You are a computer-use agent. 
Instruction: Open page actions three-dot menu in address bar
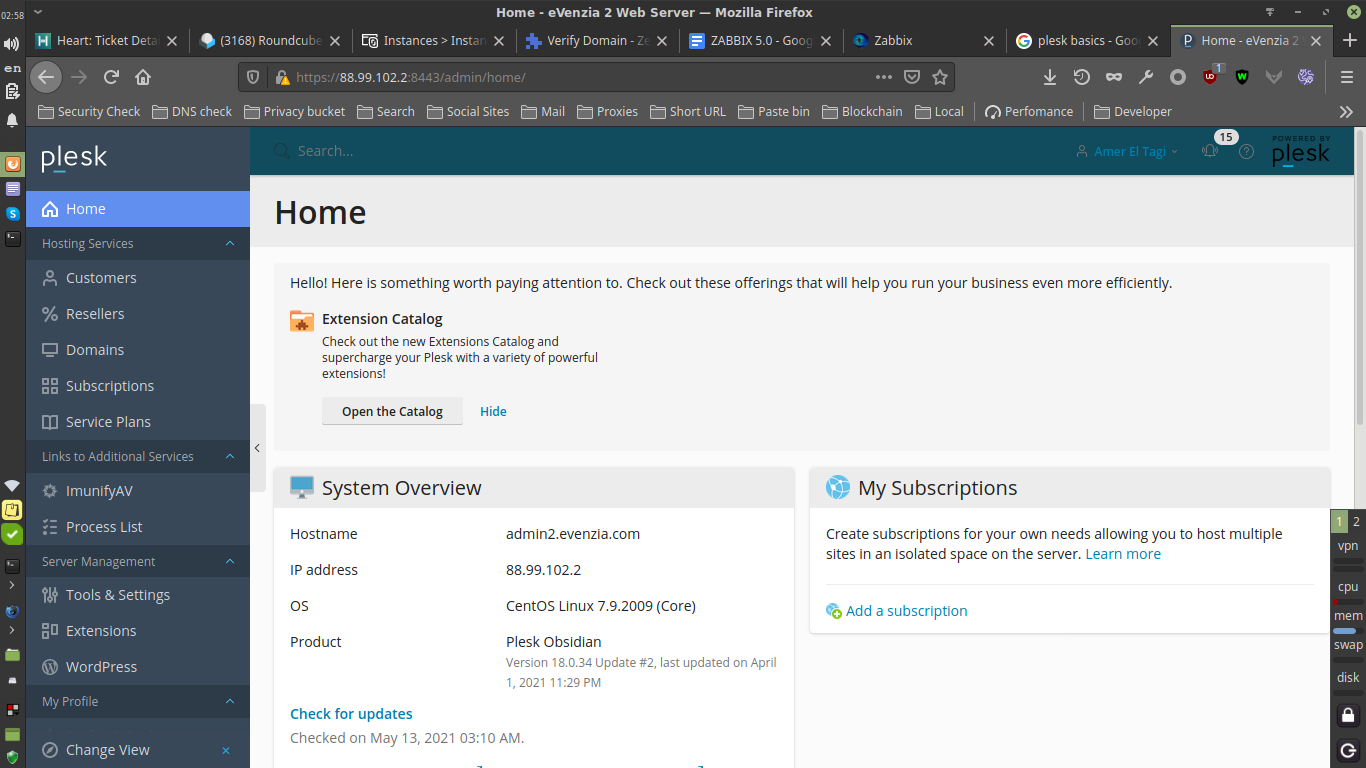pos(884,77)
